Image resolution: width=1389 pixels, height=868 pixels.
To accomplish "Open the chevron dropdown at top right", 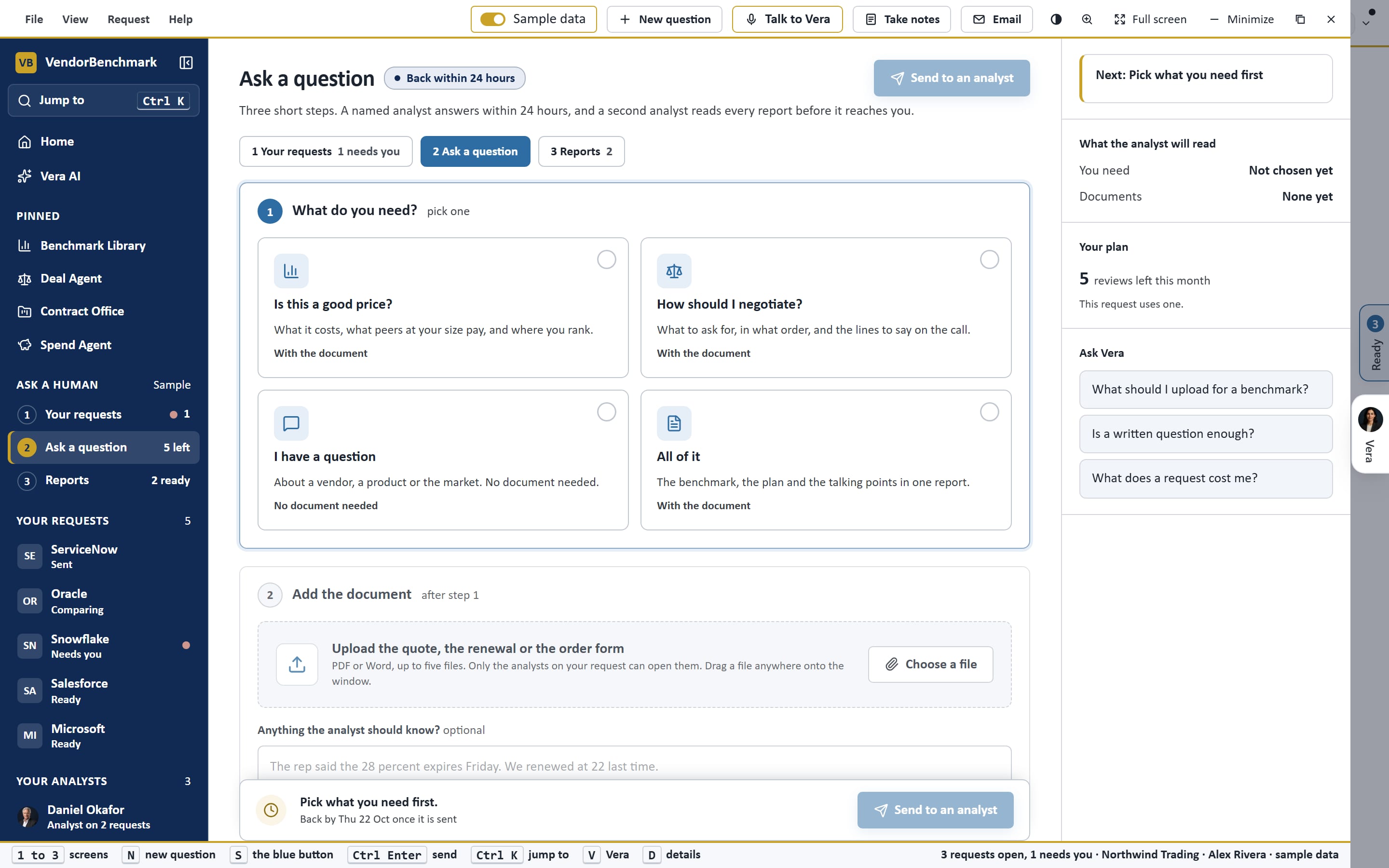I will coord(1366,24).
